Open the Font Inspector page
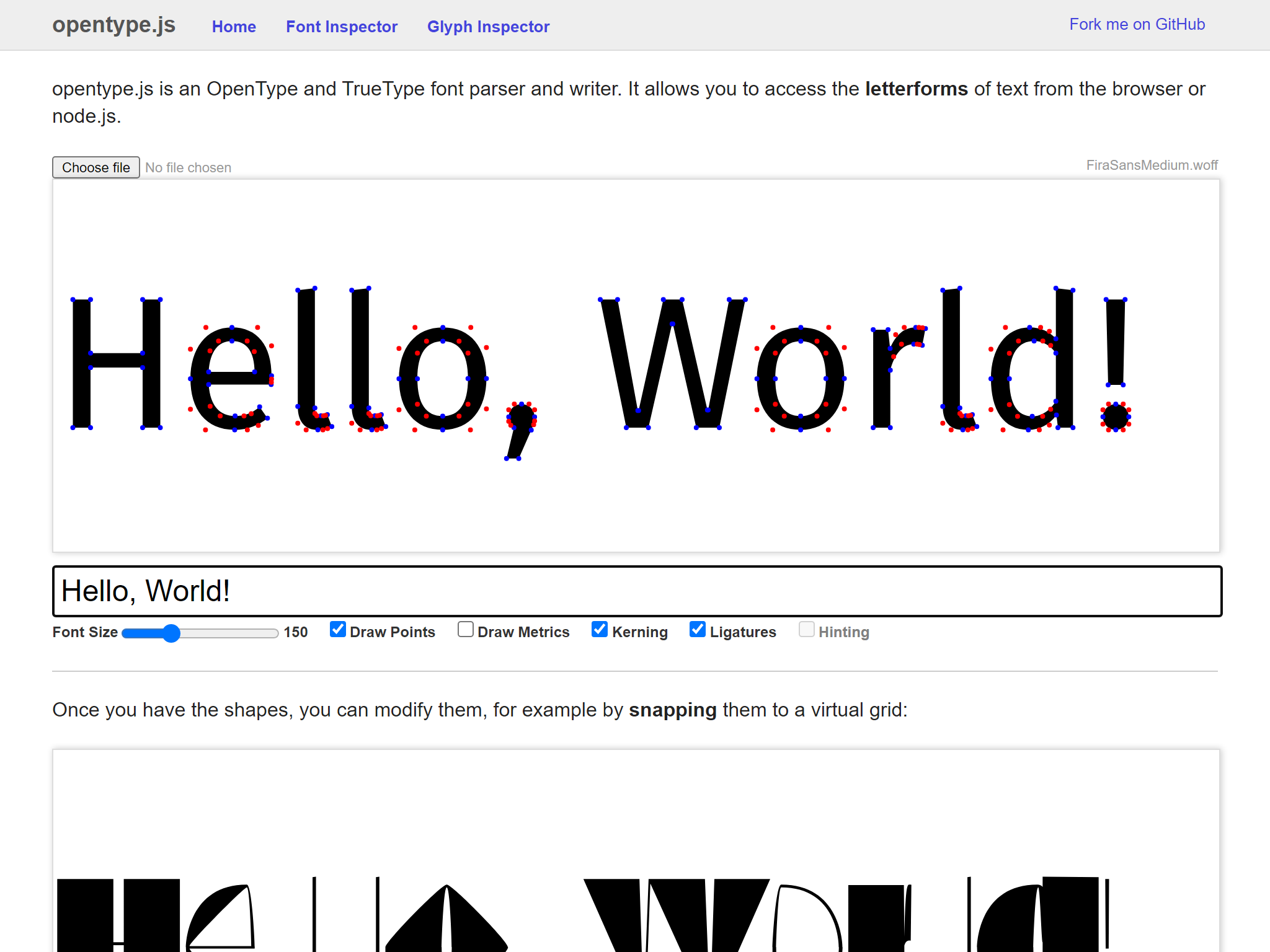 342,27
